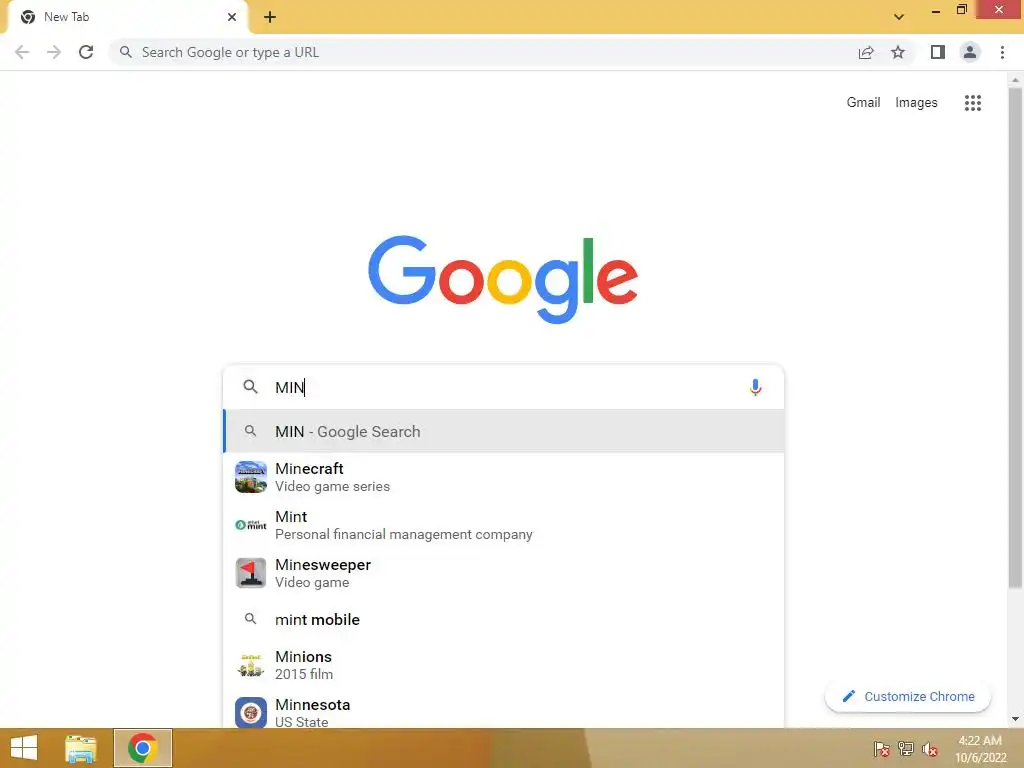Choose the Minesweeper video game suggestion
This screenshot has width=1024, height=768.
point(504,573)
